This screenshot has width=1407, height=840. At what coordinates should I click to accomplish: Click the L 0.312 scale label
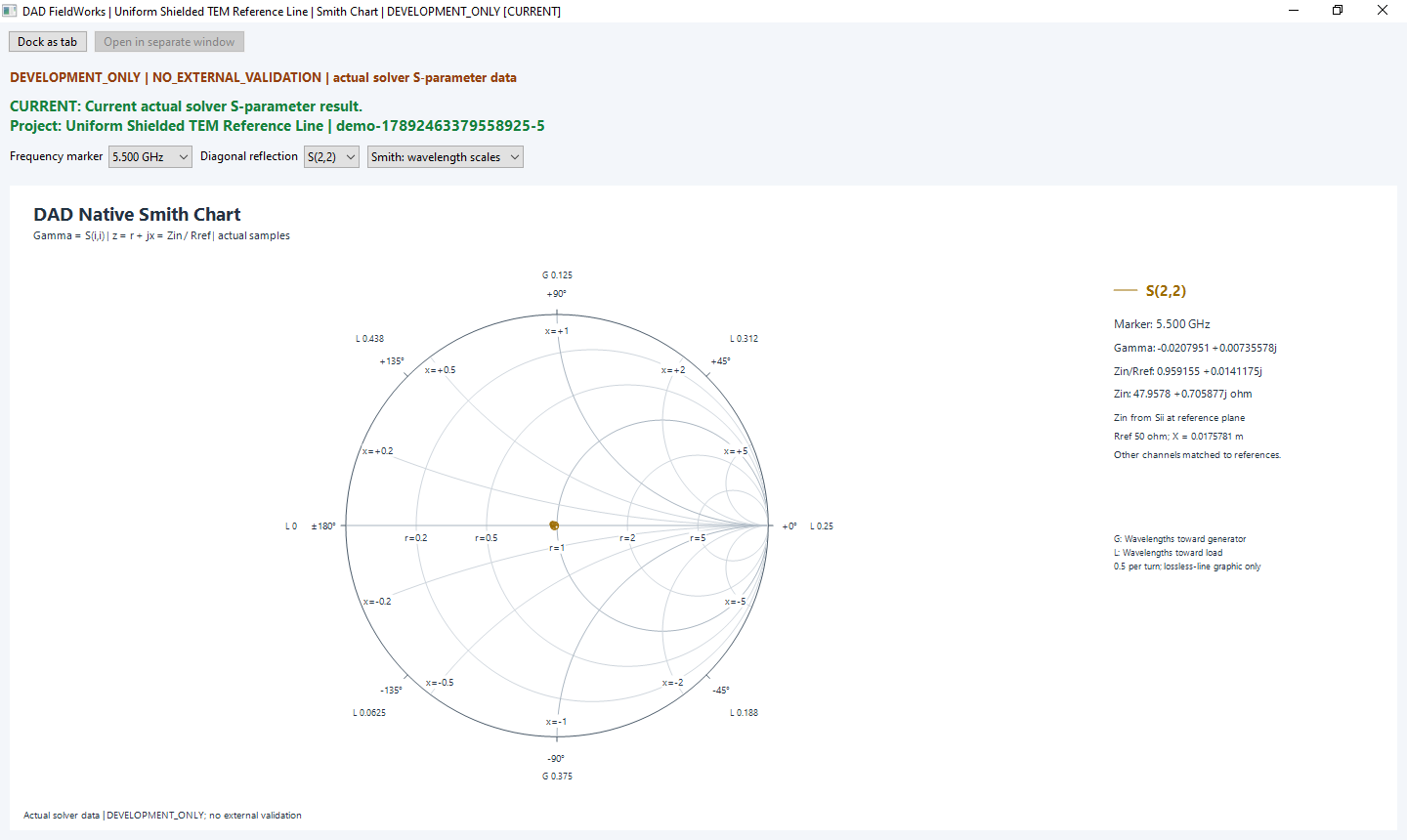pyautogui.click(x=744, y=339)
